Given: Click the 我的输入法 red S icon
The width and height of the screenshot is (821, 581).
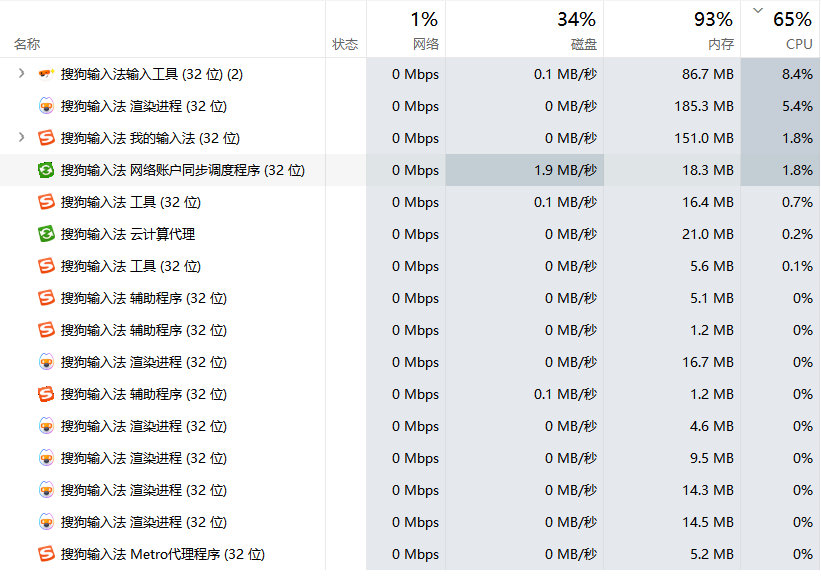Looking at the screenshot, I should pos(46,138).
